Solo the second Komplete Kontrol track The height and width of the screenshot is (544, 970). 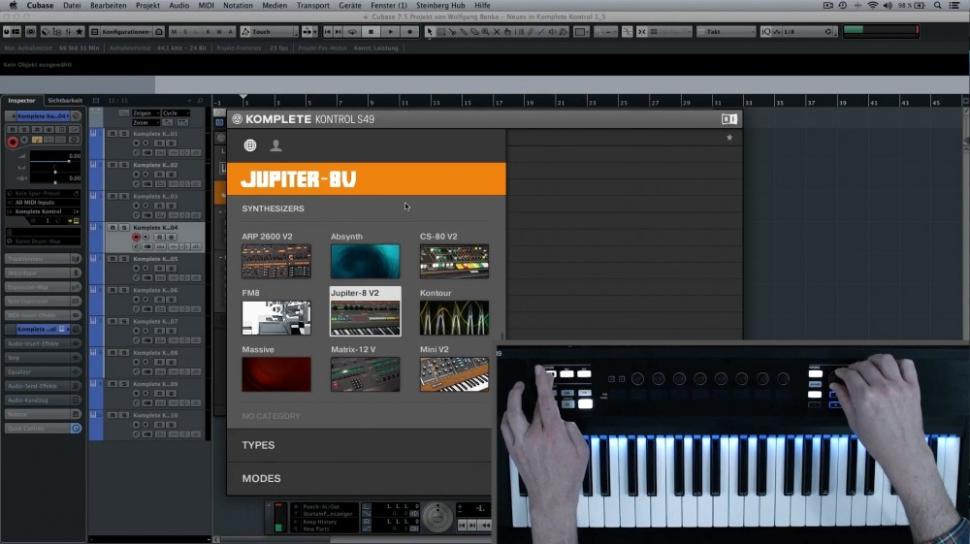pos(123,165)
